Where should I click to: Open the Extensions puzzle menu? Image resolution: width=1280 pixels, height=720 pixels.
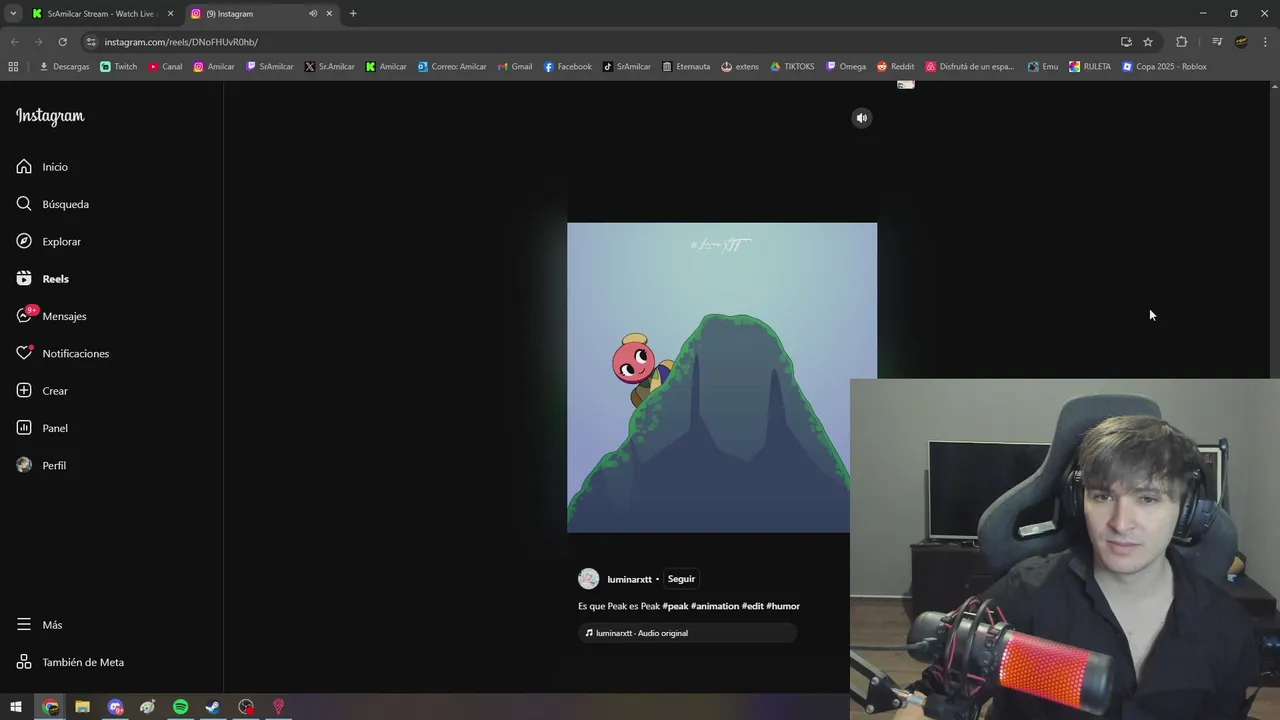(1182, 42)
